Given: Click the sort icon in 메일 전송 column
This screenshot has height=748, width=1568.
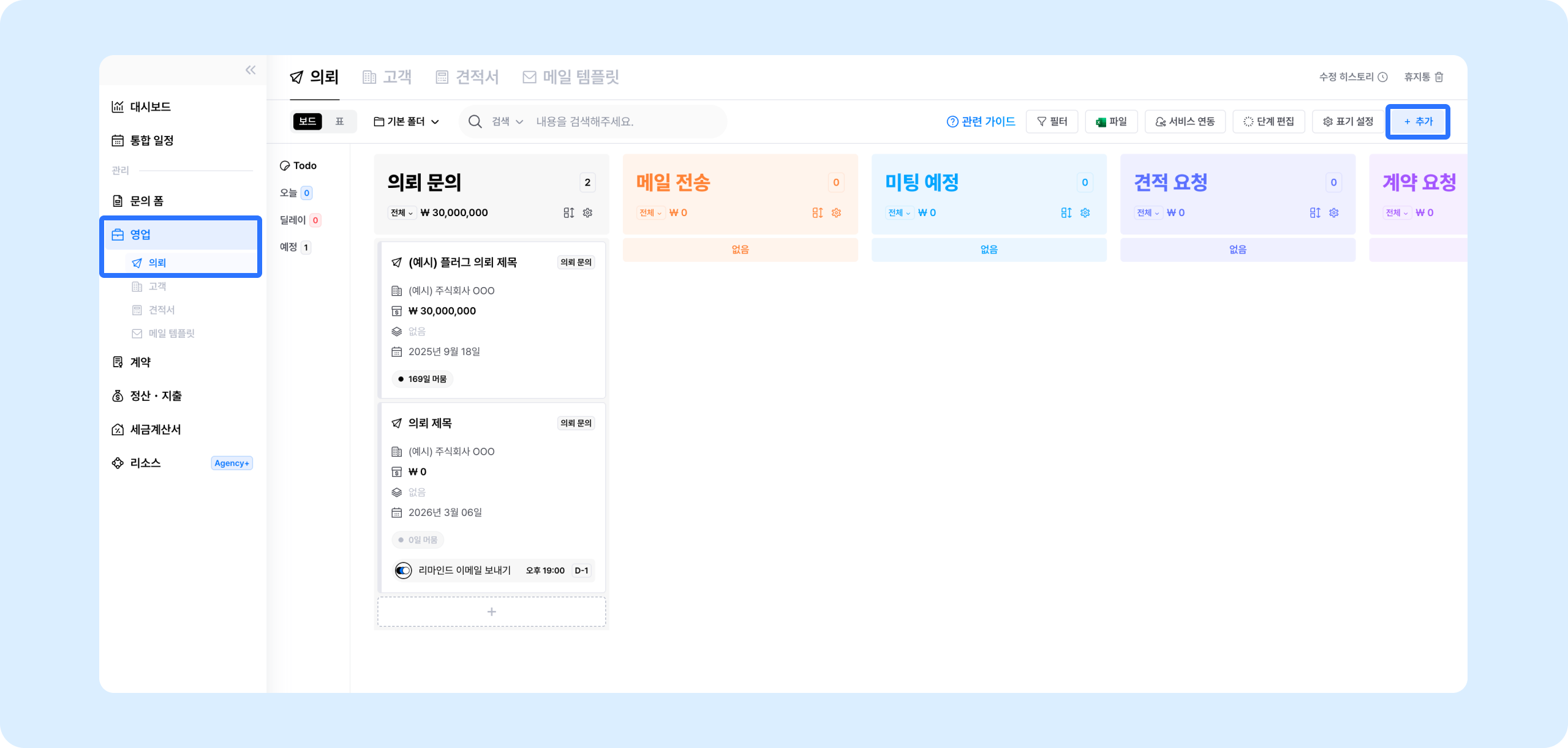Looking at the screenshot, I should 817,213.
